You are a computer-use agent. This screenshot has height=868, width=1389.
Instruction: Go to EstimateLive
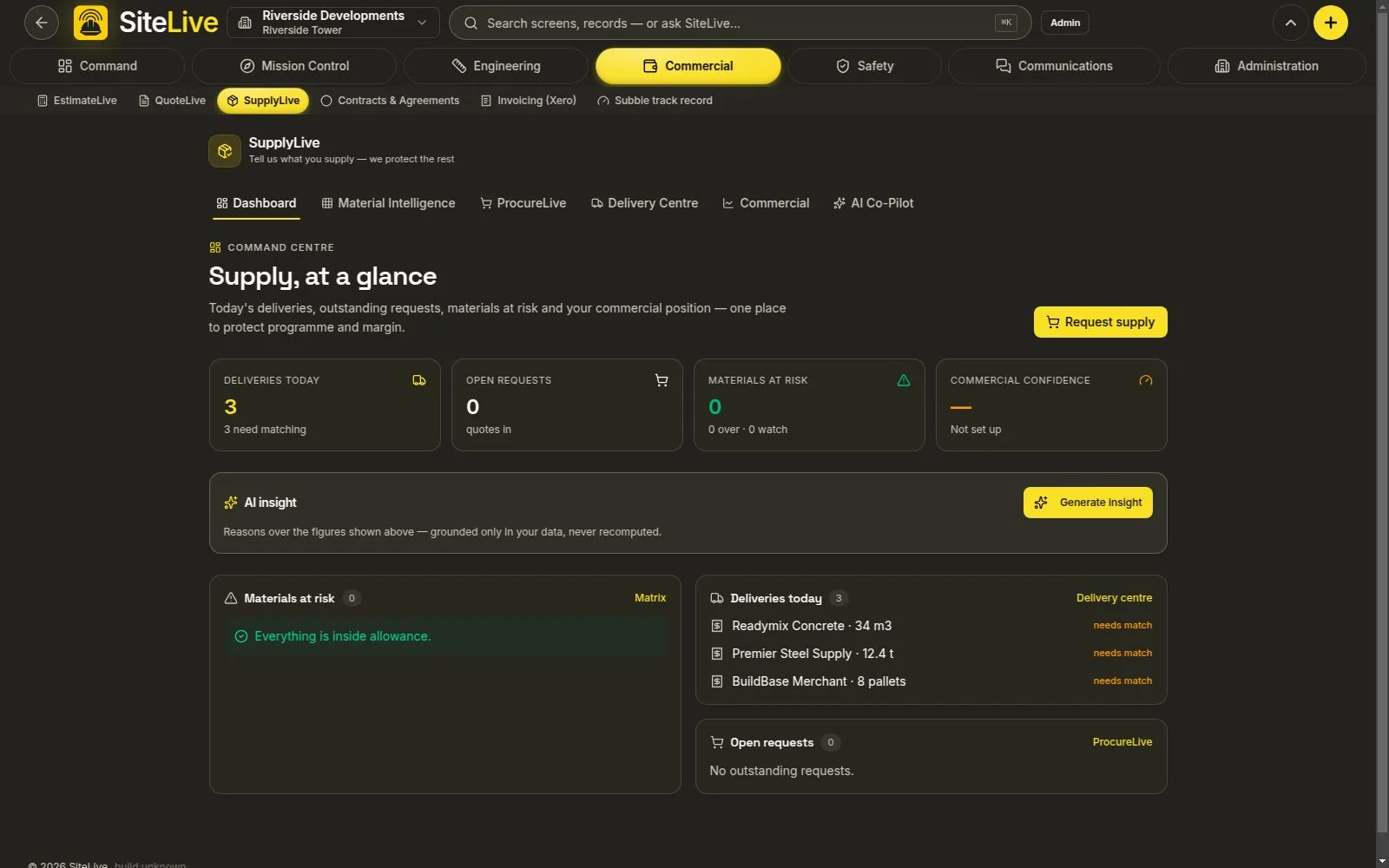click(77, 101)
